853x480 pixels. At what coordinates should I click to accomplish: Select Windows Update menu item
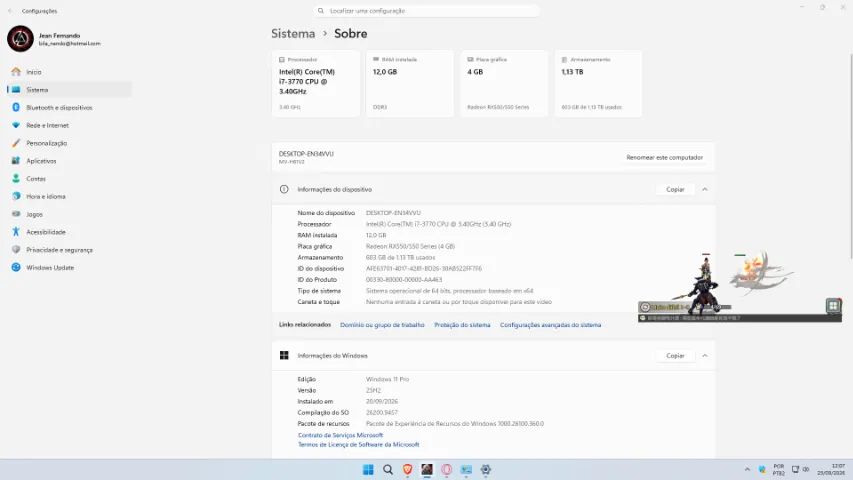[70, 267]
